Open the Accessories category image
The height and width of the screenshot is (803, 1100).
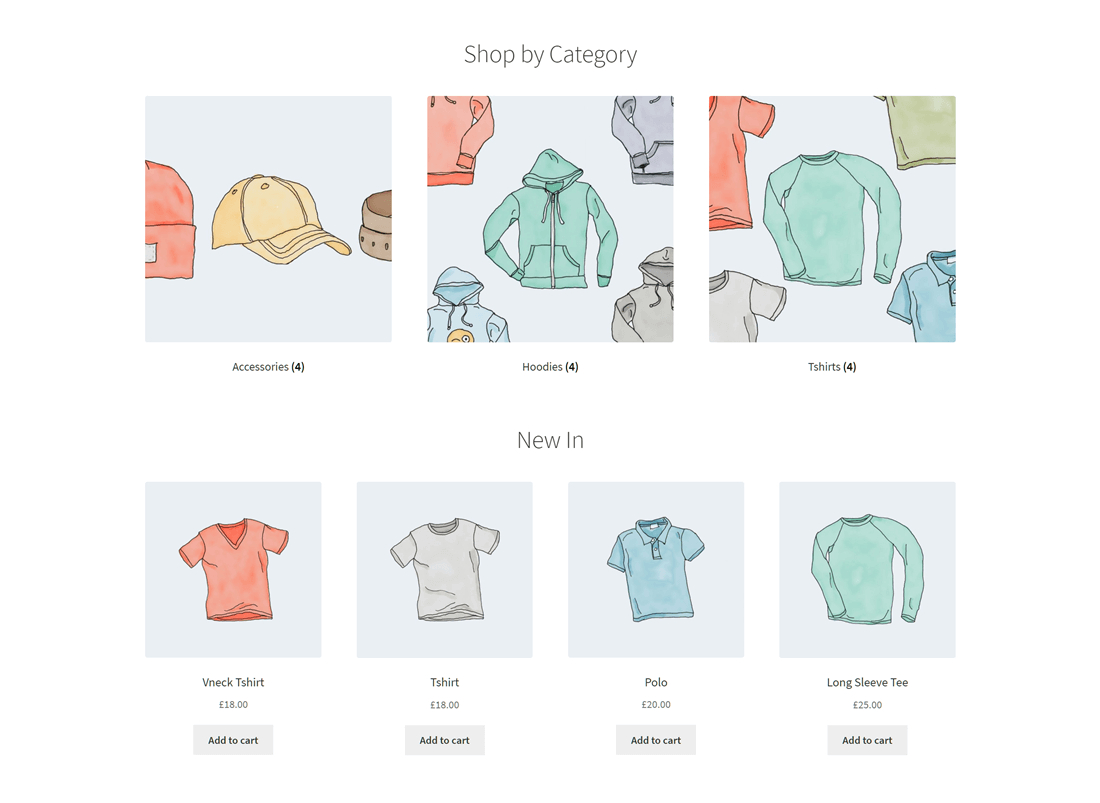[x=268, y=219]
